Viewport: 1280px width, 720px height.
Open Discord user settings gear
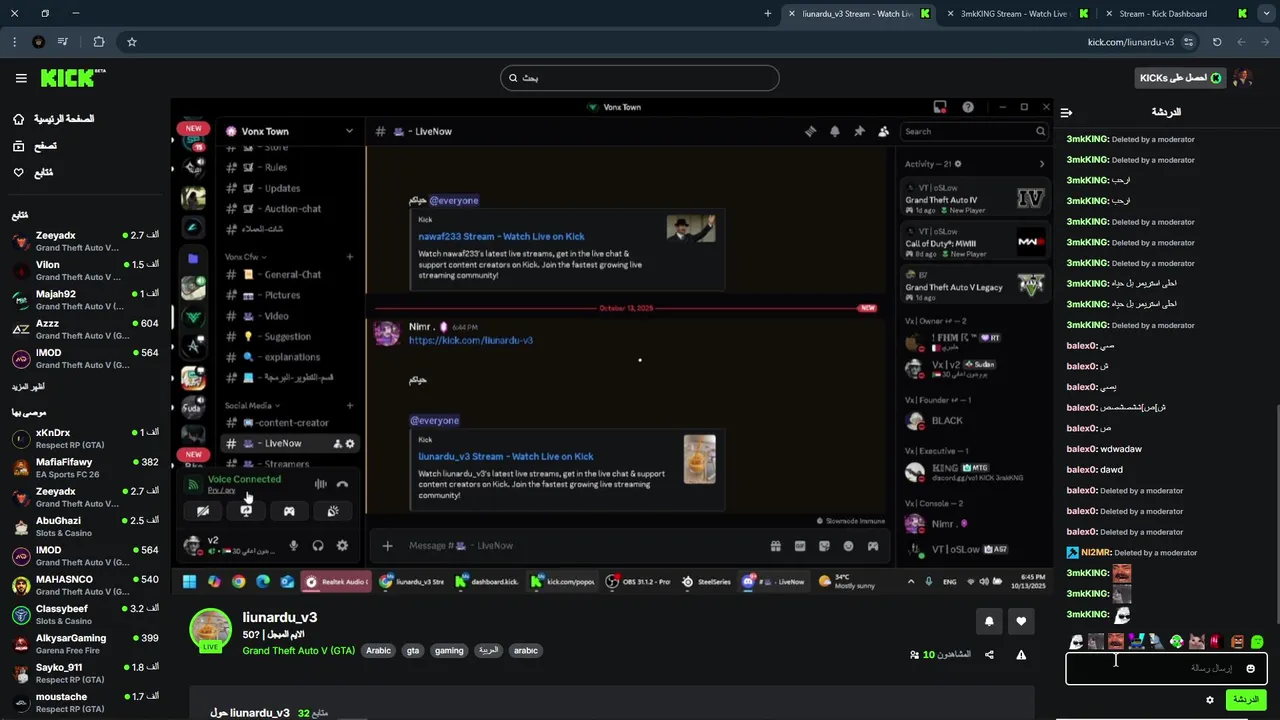coord(342,546)
